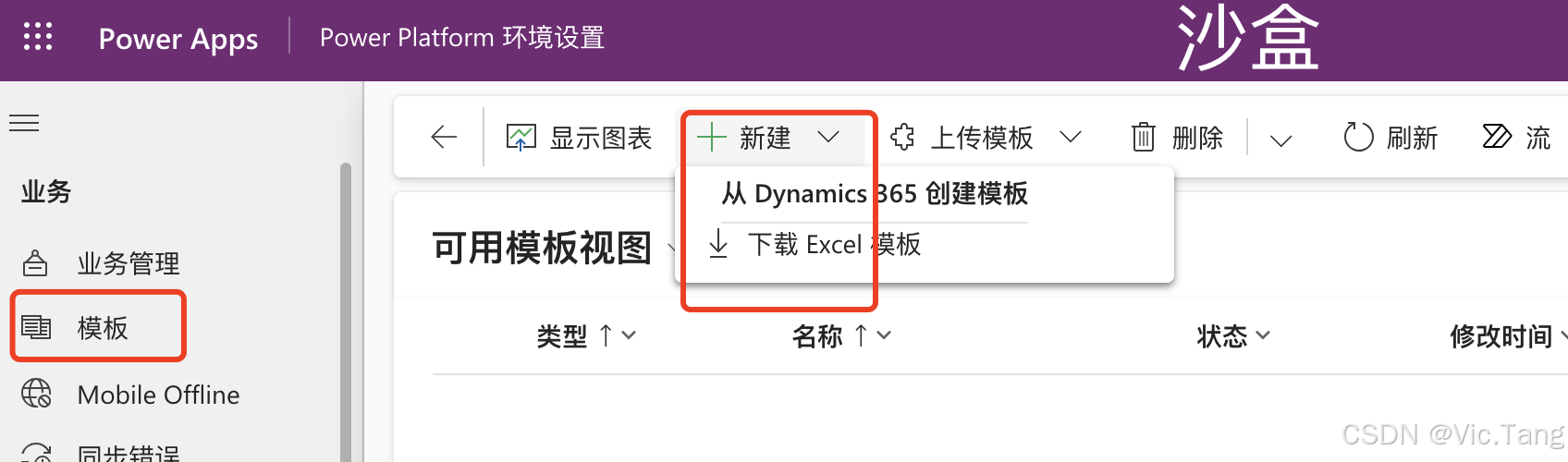
Task: Click the Mobile Offline globe icon
Action: tap(36, 394)
